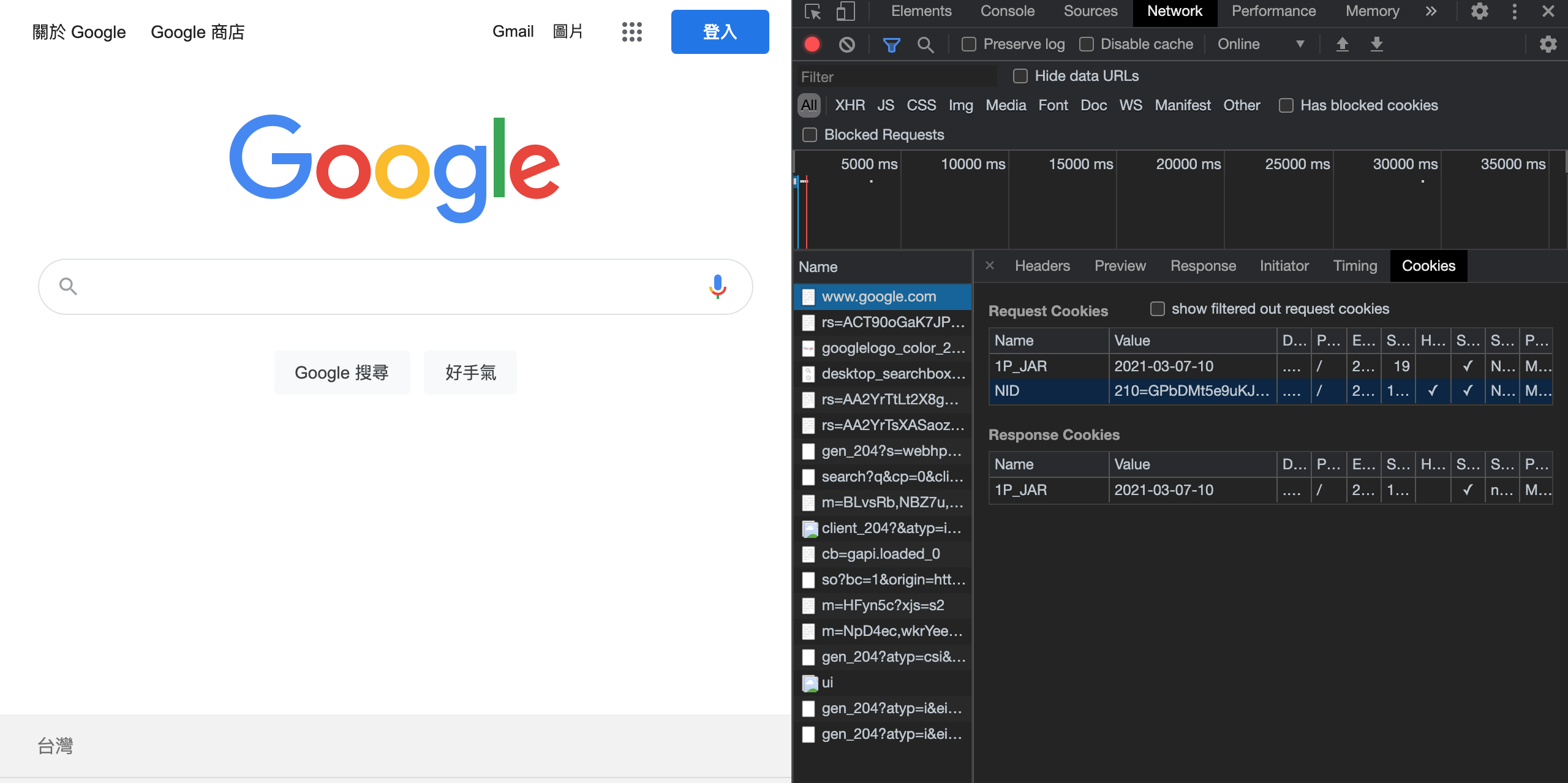Select www.google.com request row
The height and width of the screenshot is (783, 1568).
883,297
